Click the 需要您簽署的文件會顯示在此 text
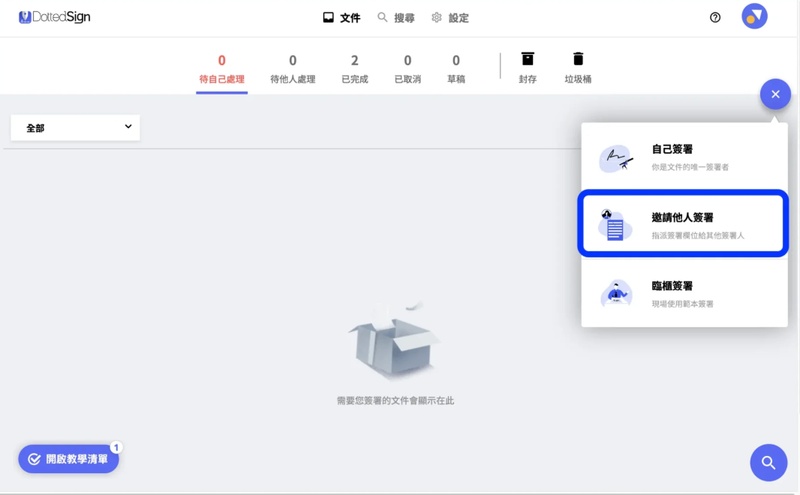Image resolution: width=800 pixels, height=495 pixels. point(395,401)
